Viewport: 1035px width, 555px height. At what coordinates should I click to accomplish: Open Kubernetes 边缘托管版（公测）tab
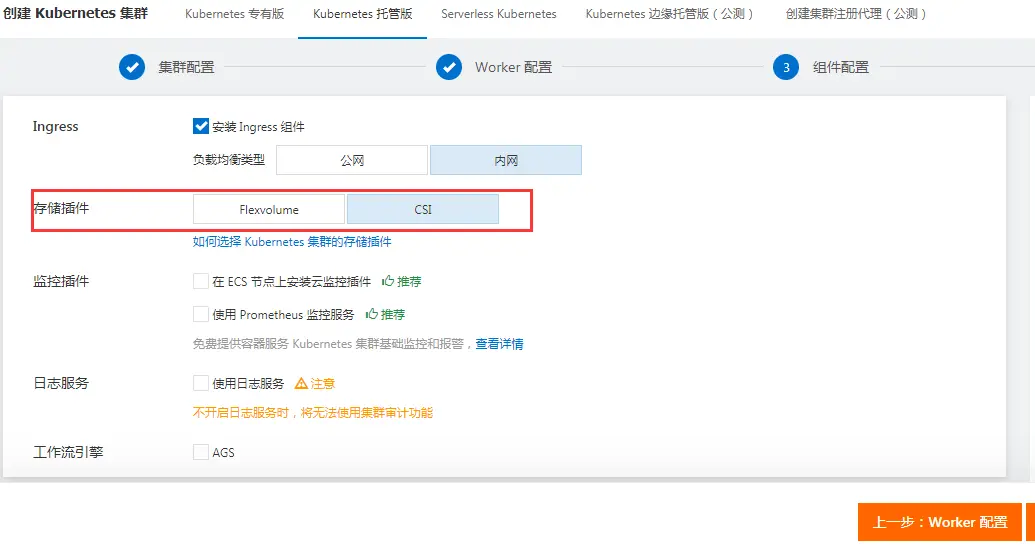coord(669,14)
